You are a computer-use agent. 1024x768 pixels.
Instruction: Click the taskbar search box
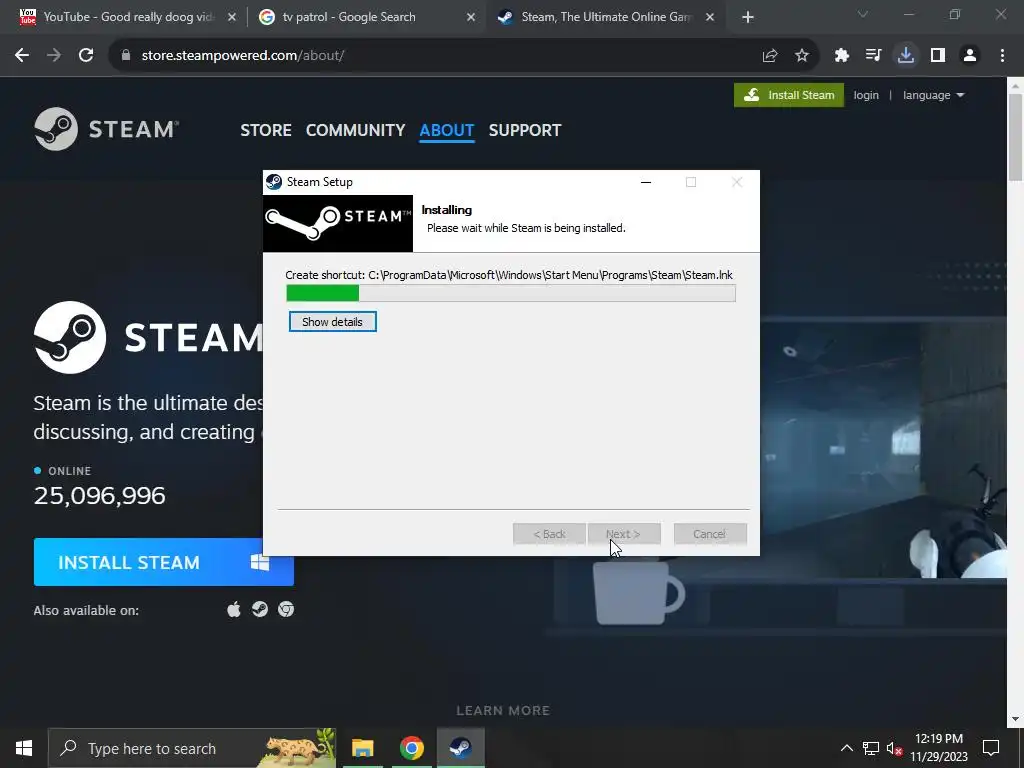pyautogui.click(x=192, y=748)
